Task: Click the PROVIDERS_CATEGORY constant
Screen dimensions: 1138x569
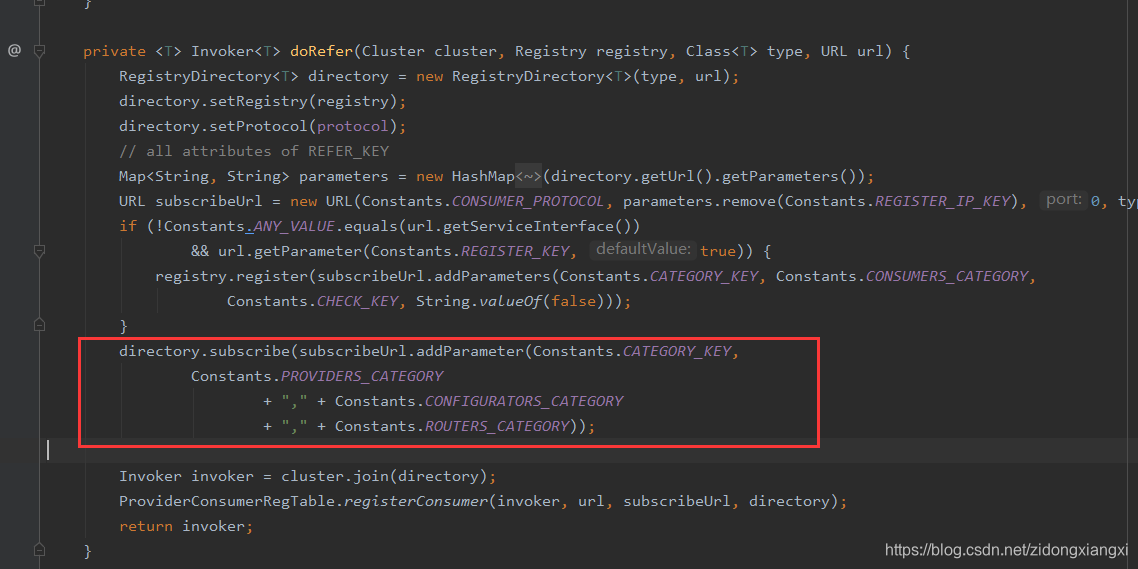Action: tap(362, 377)
